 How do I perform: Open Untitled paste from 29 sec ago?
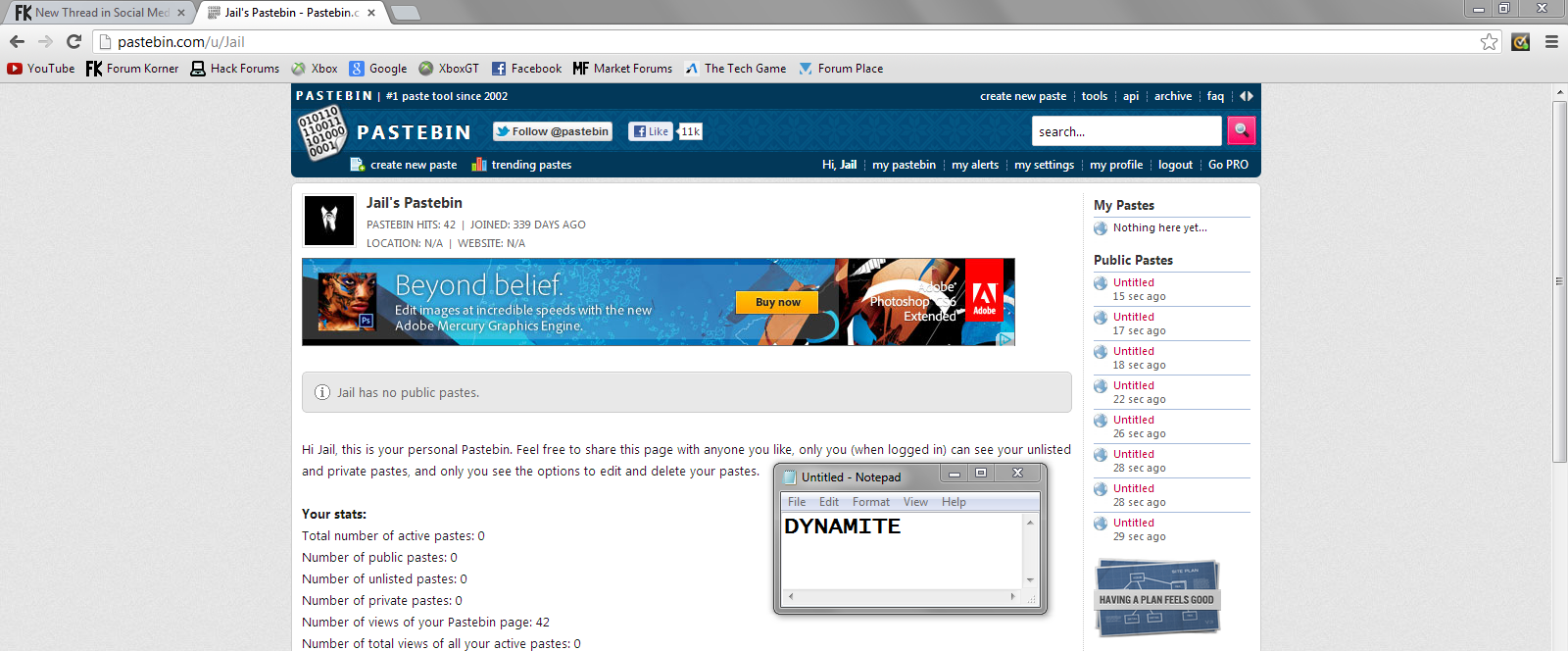1134,523
